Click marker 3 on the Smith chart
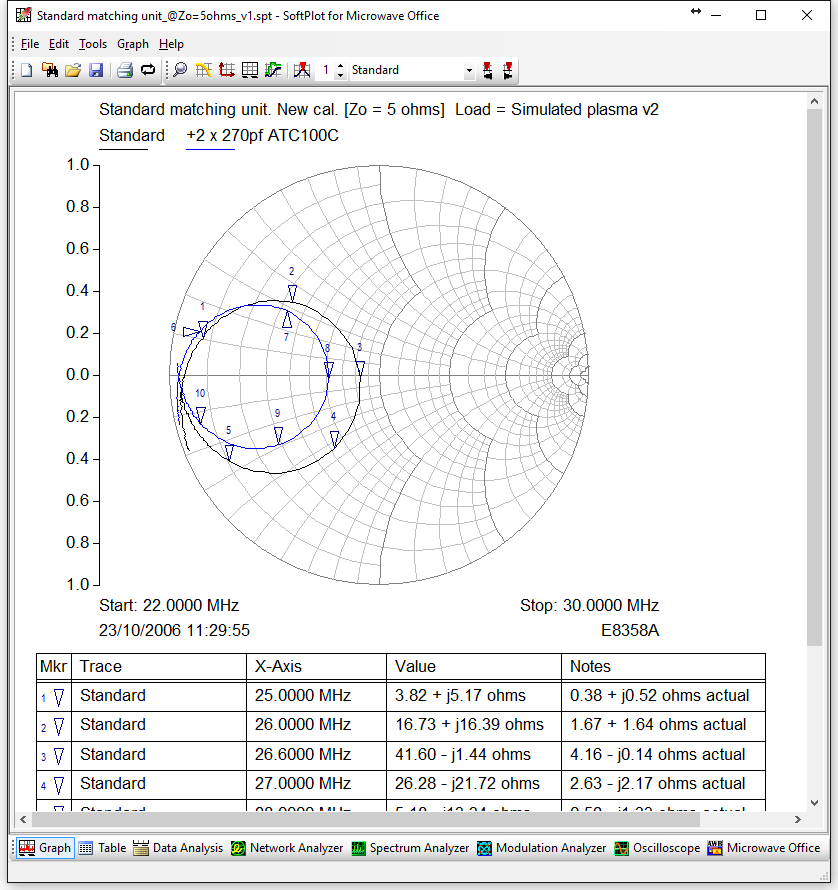 click(x=360, y=367)
